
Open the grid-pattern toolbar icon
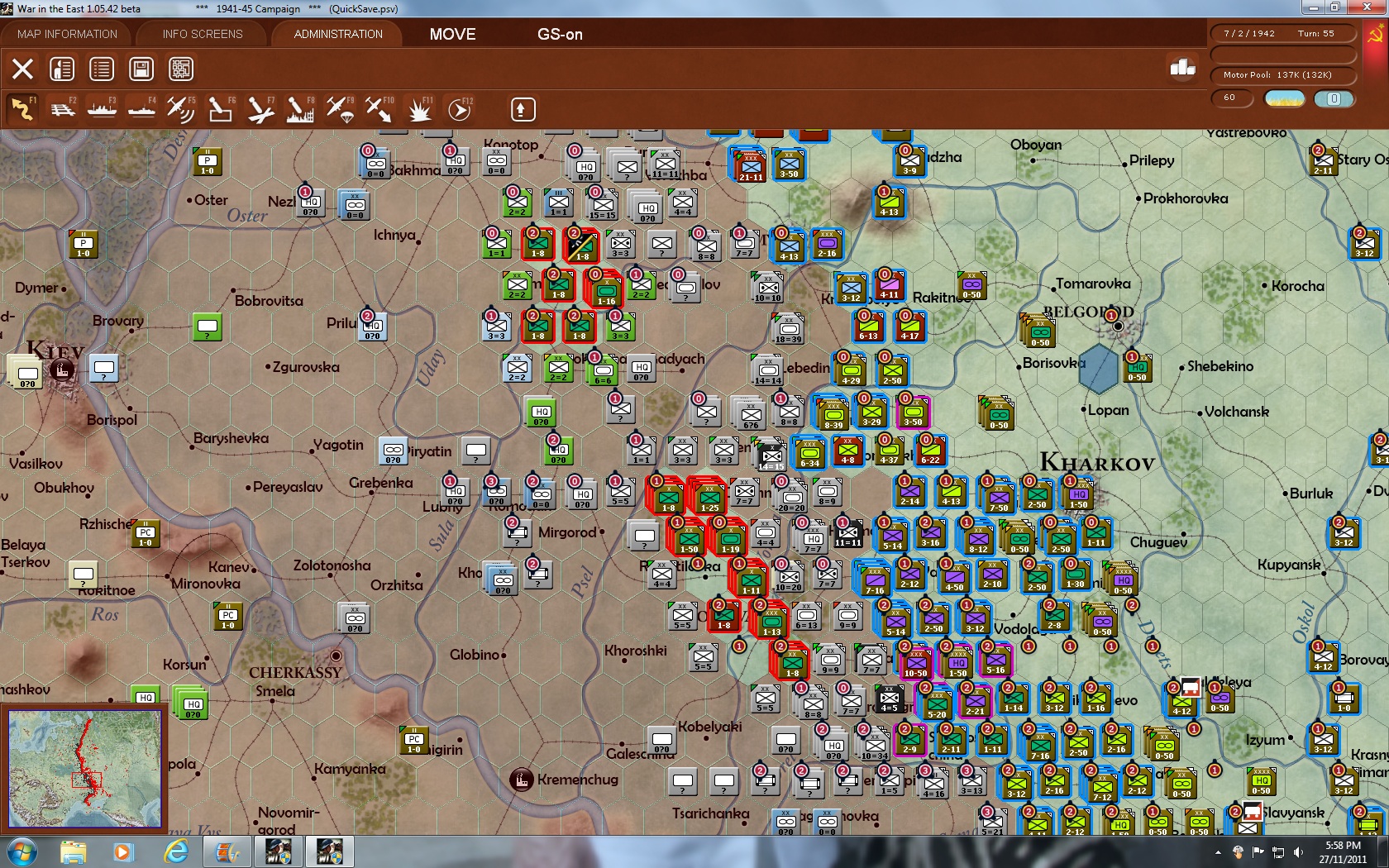(181, 69)
